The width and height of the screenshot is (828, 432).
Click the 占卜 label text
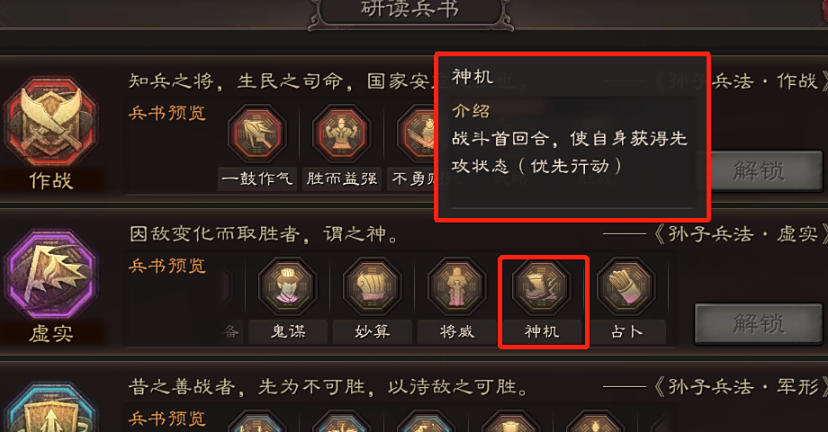(626, 332)
